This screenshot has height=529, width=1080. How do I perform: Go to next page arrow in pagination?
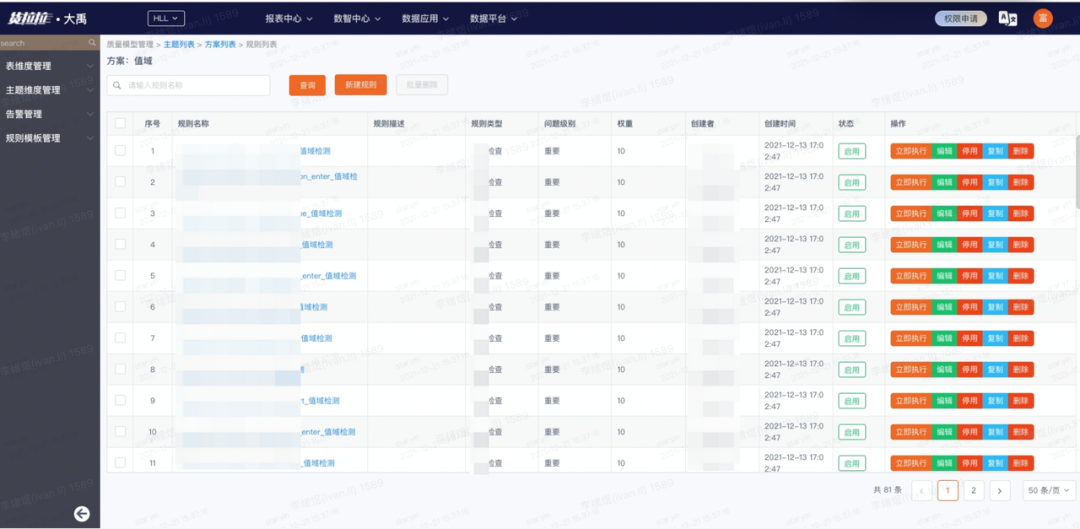[999, 490]
